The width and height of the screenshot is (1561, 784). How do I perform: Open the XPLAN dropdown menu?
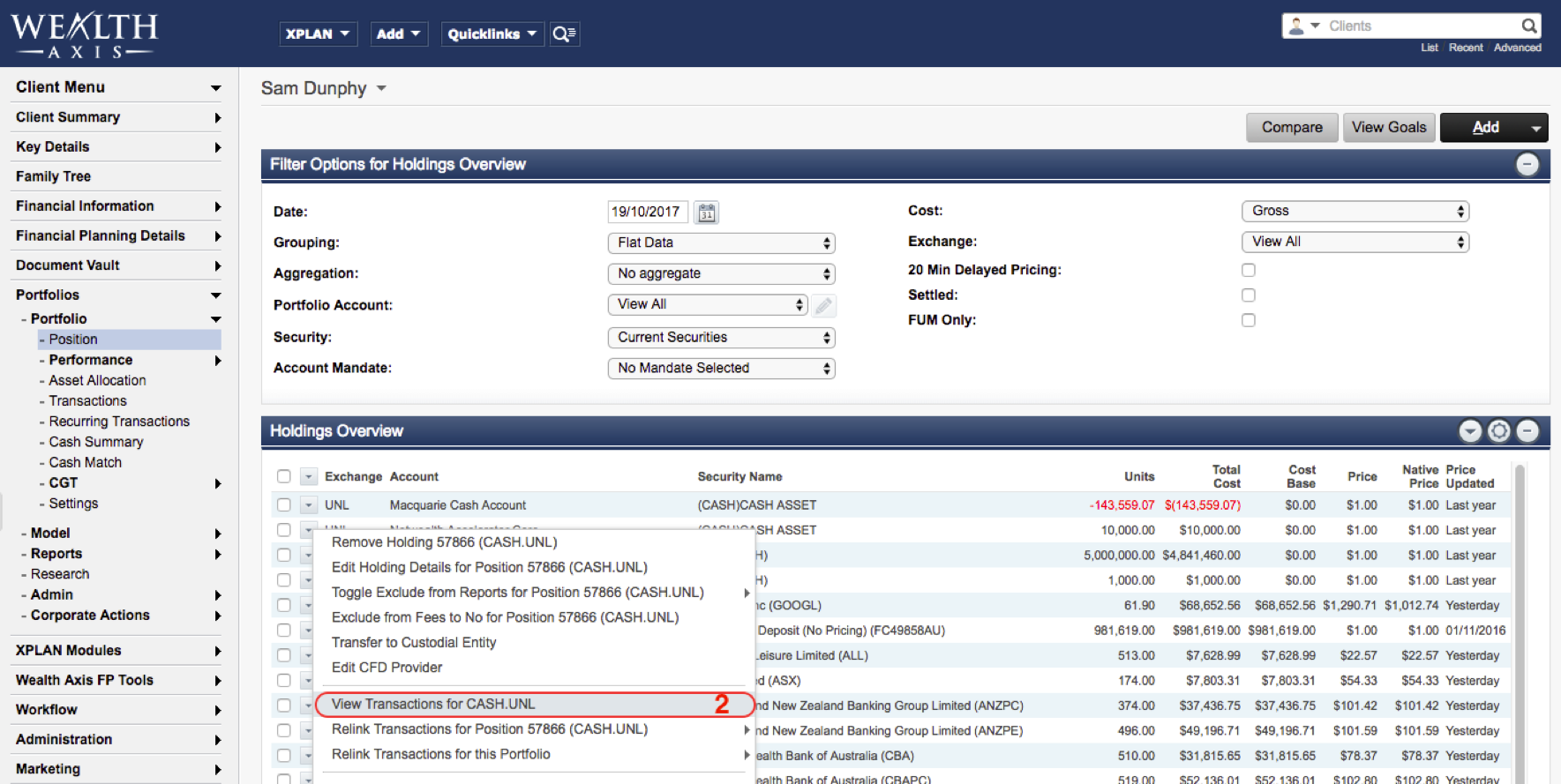pos(318,34)
